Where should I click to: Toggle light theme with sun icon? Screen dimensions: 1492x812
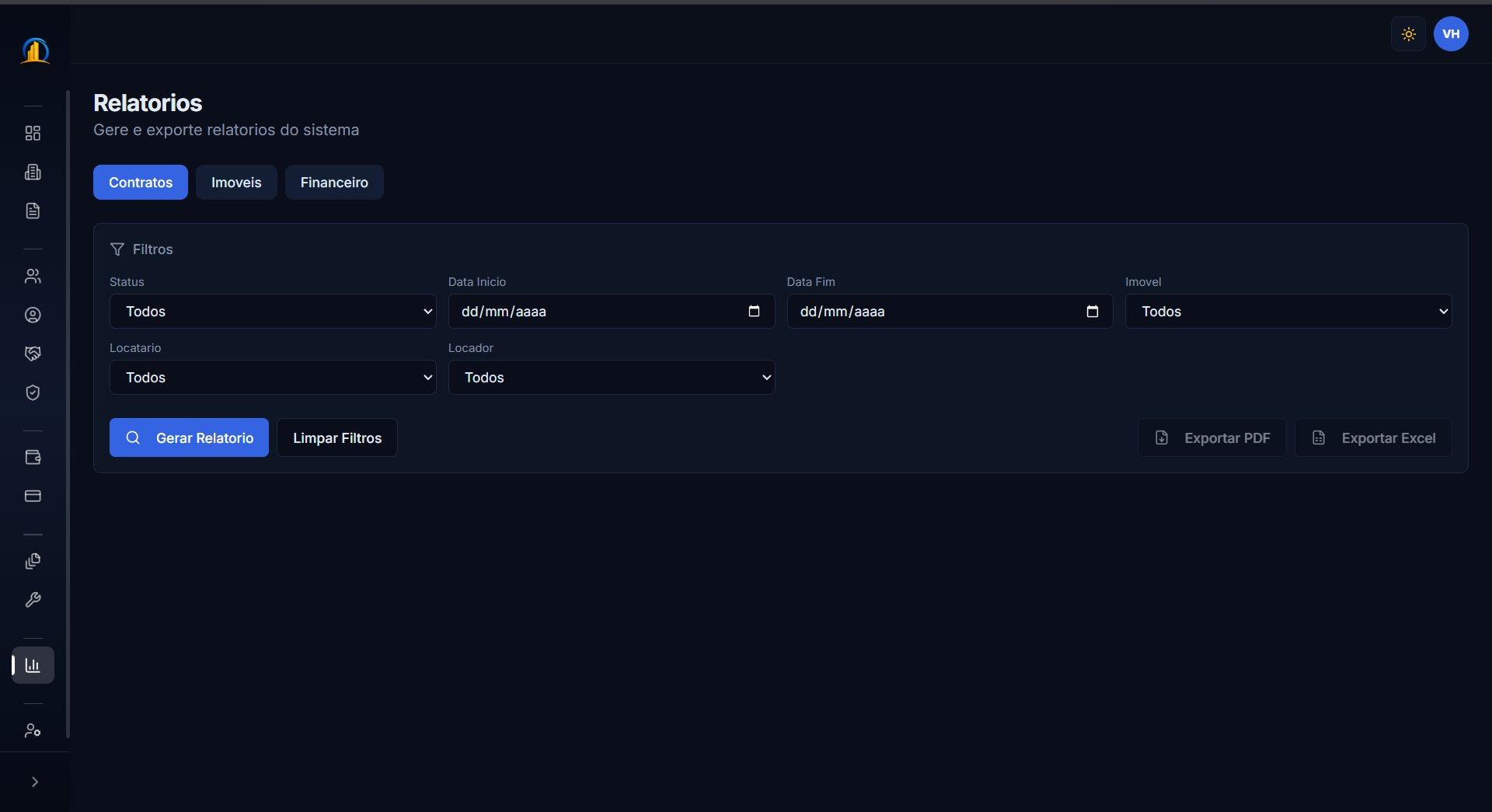point(1408,34)
